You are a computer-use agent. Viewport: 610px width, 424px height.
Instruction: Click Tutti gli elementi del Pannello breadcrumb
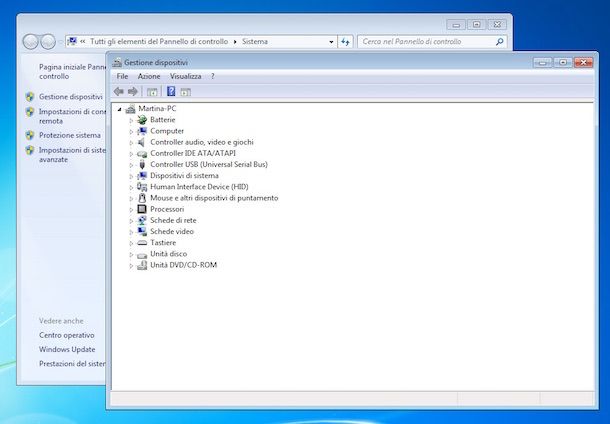click(x=159, y=42)
